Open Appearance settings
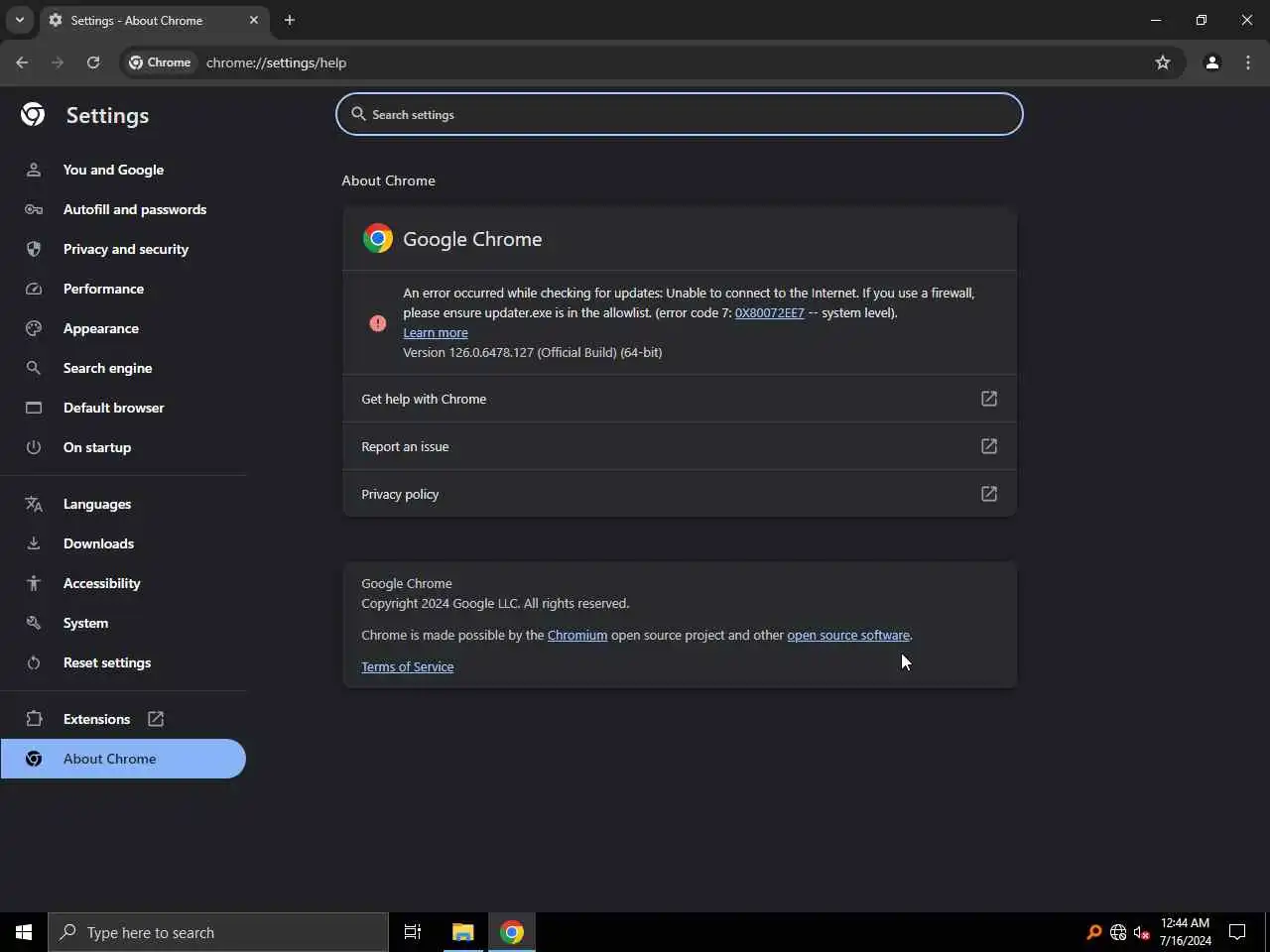 coord(123,328)
